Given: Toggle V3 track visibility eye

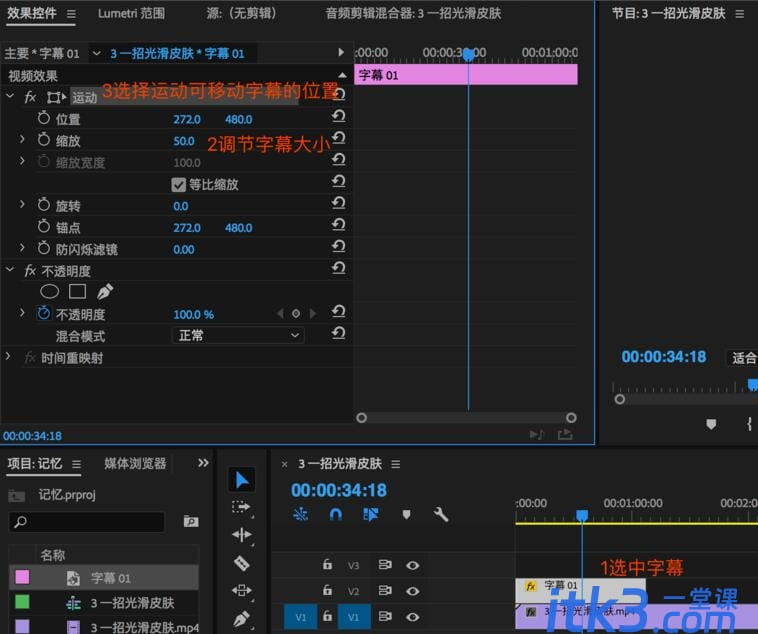Looking at the screenshot, I should tap(412, 565).
